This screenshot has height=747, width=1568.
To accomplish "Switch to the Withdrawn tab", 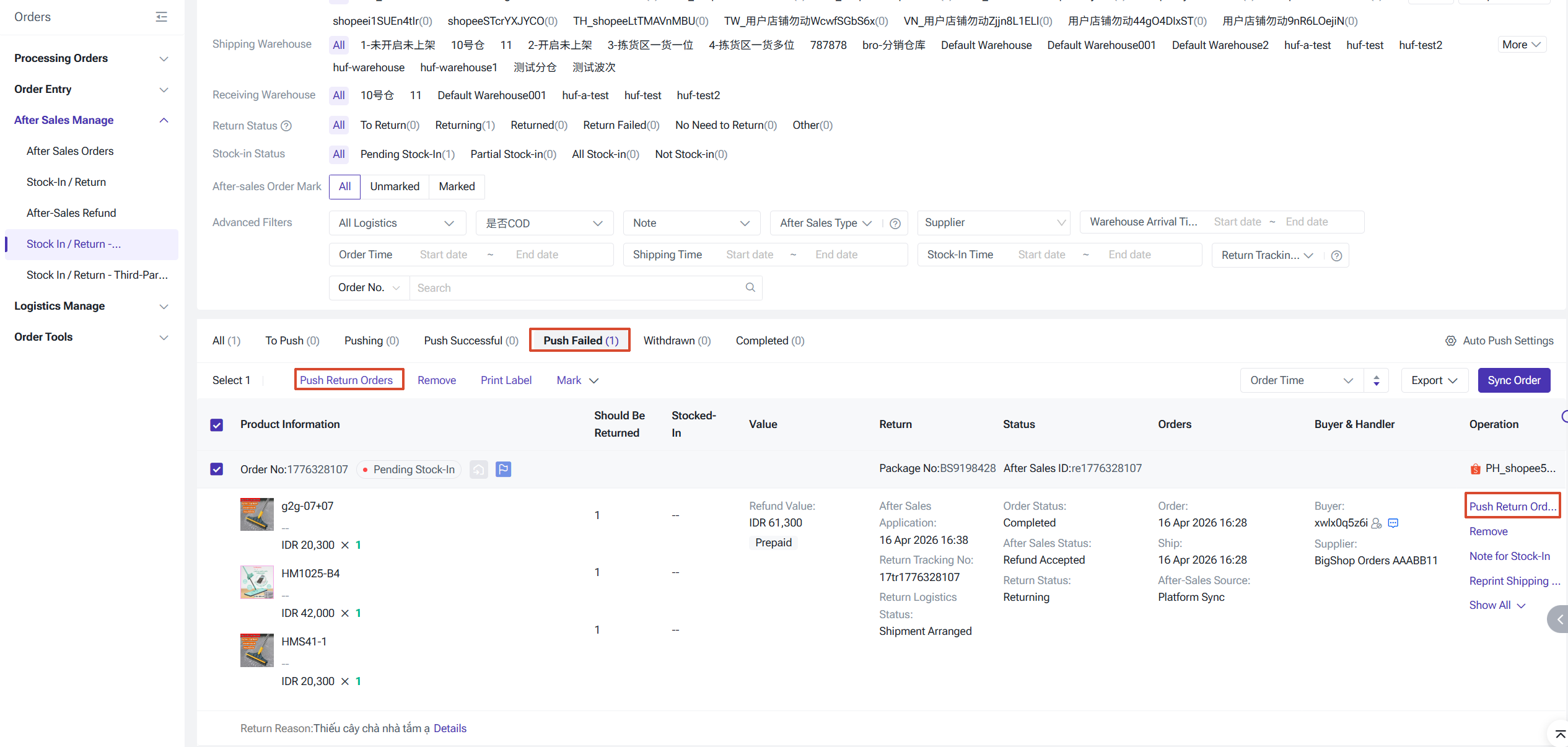I will click(677, 341).
